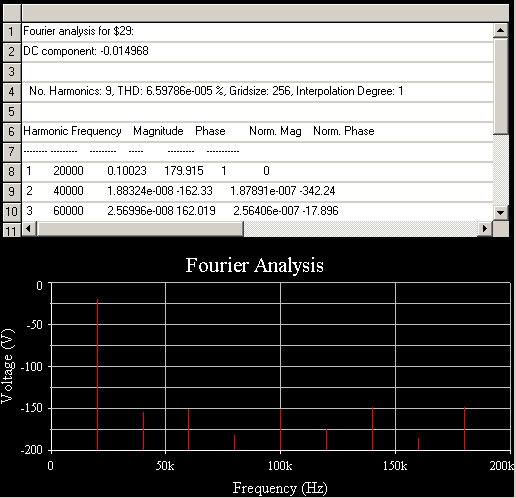
Task: Select the 60000 Hz harmonic row
Action: tap(257, 211)
